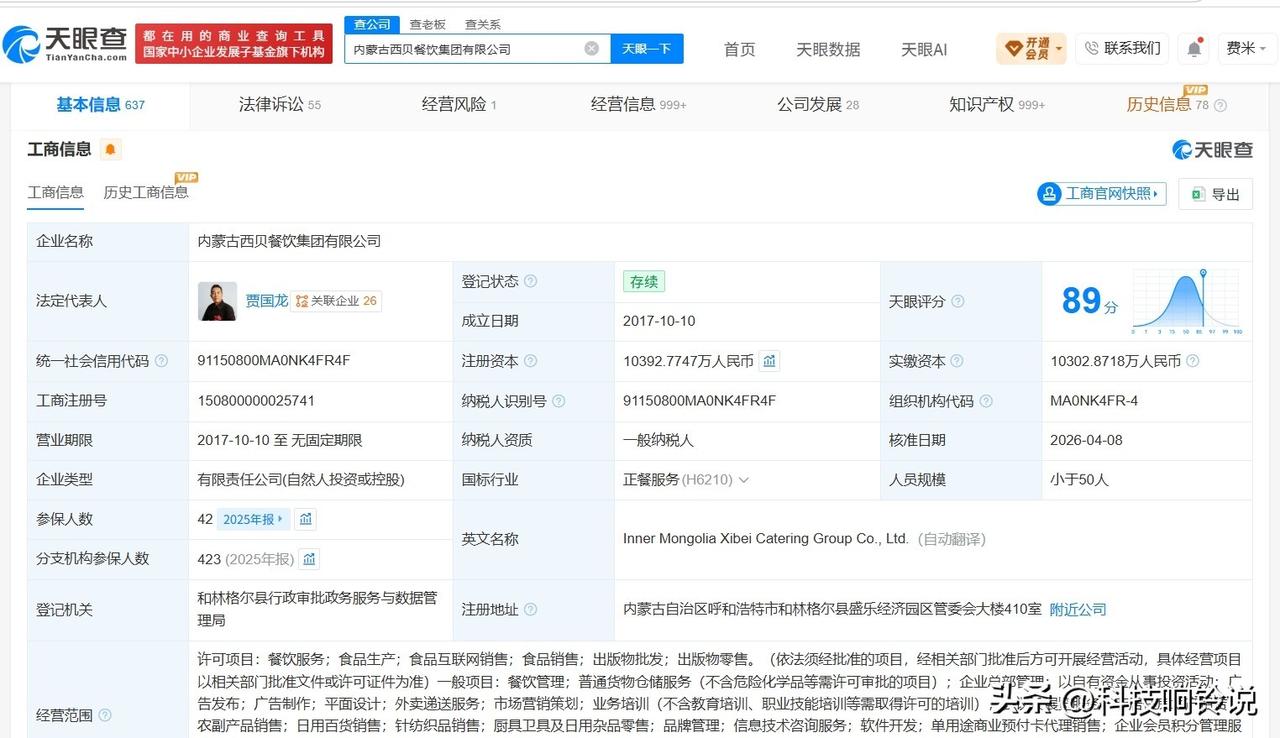Go to 首页 in the top navigation
The height and width of the screenshot is (738, 1280).
[x=740, y=49]
